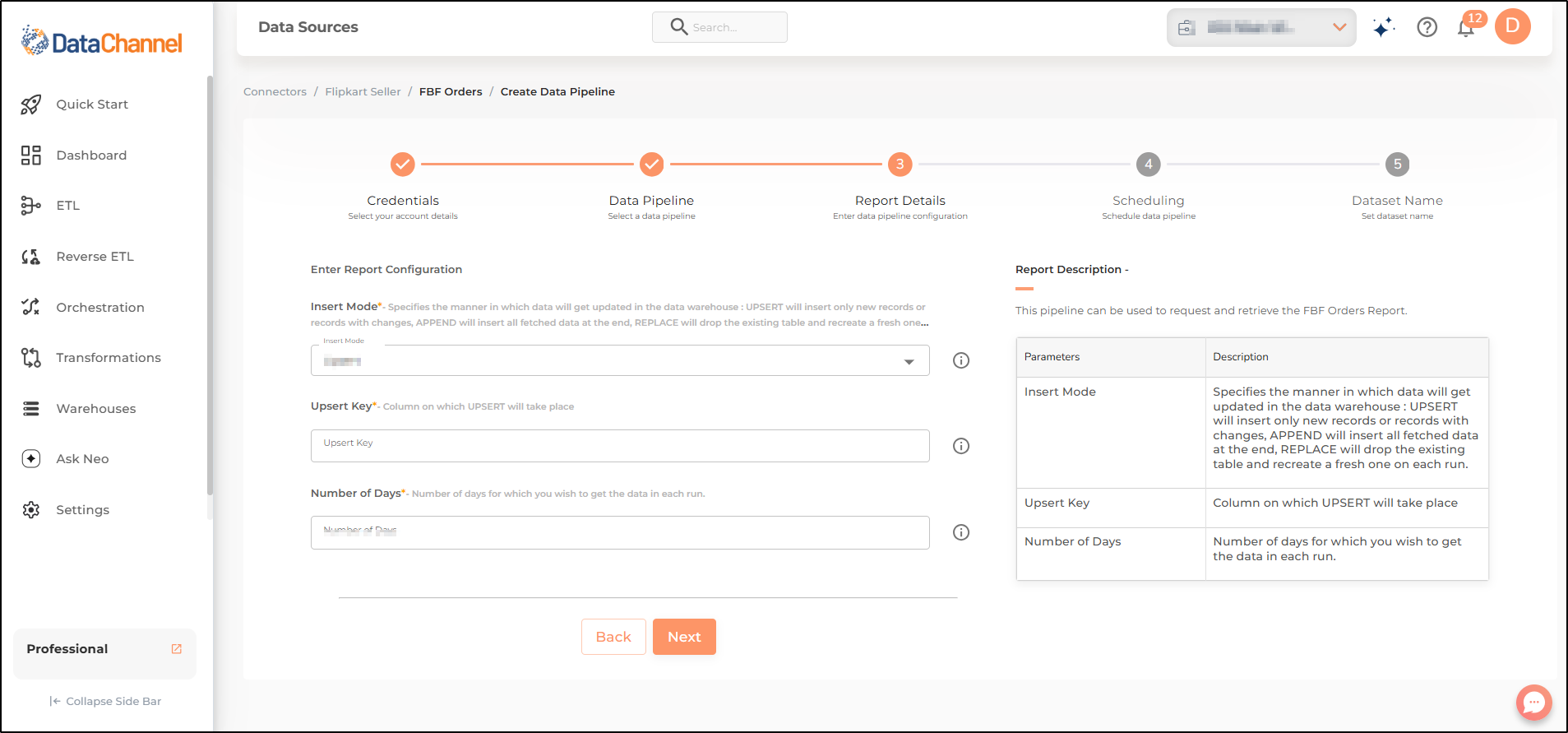
Task: Go to Credentials step checkmark
Action: (403, 165)
